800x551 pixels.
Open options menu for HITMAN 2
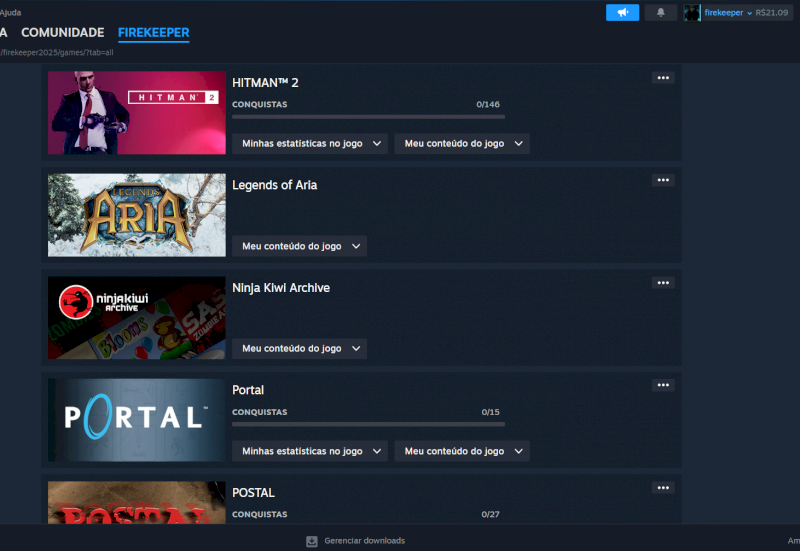[663, 78]
